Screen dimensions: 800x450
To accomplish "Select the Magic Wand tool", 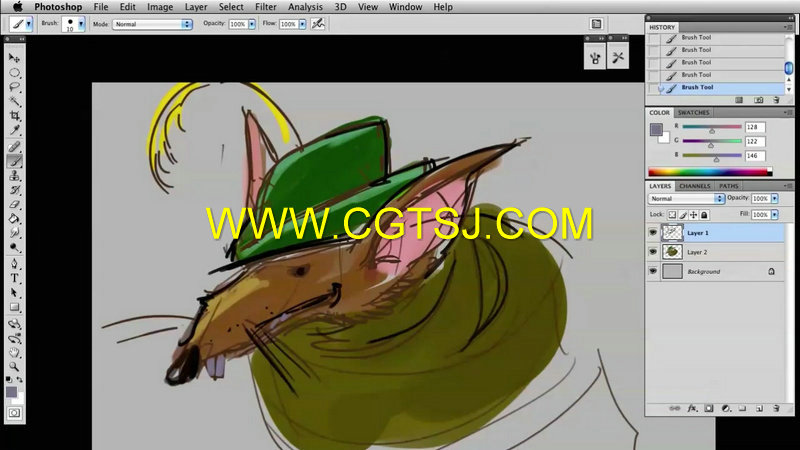I will point(14,101).
